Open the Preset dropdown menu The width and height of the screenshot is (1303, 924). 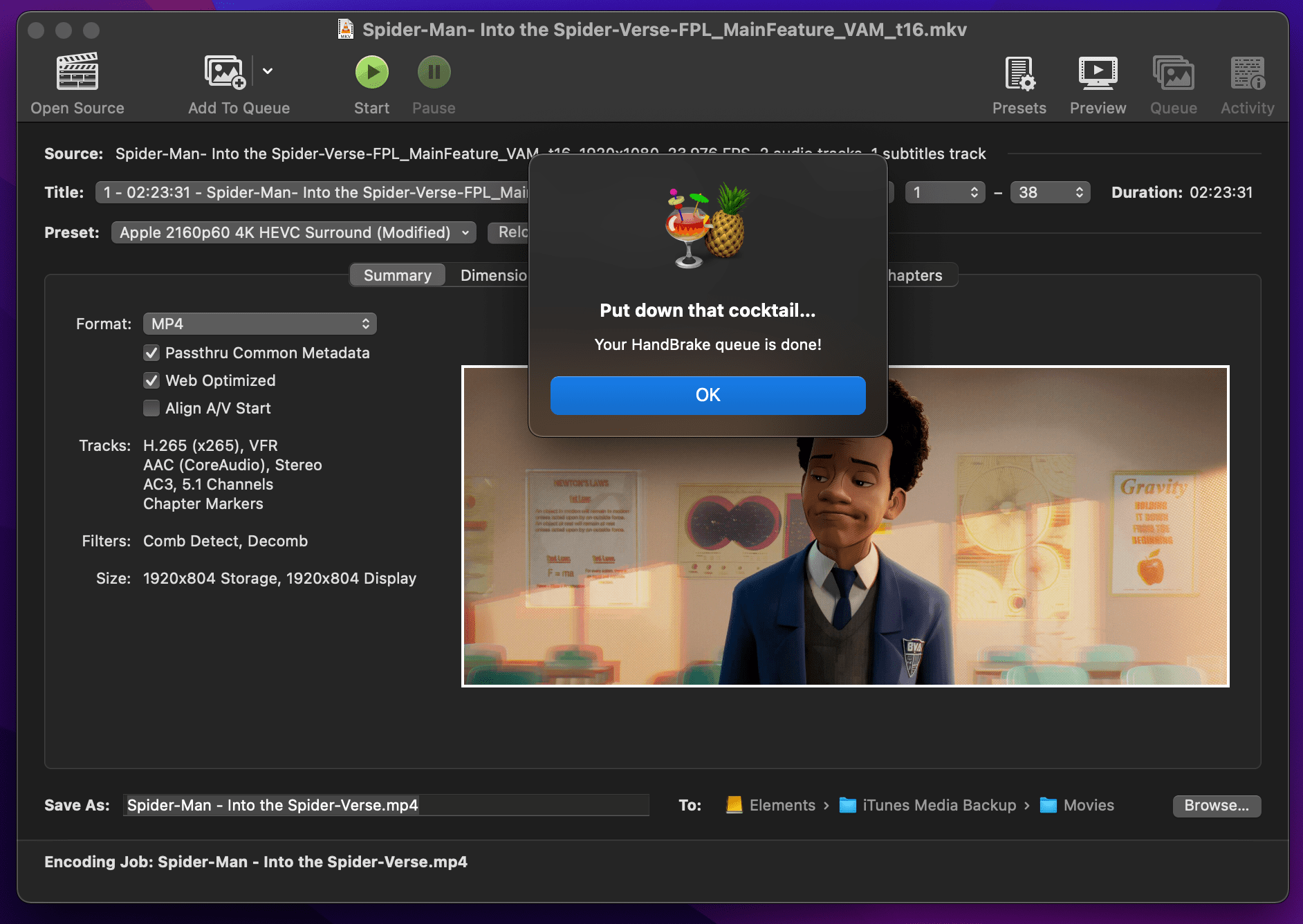294,232
